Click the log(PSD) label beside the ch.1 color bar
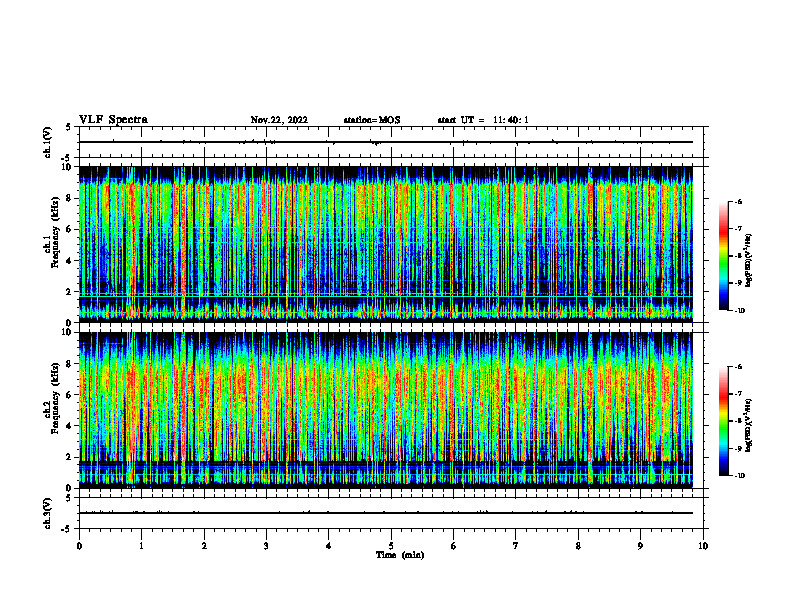Viewport: 792px width, 612px height. point(749,261)
